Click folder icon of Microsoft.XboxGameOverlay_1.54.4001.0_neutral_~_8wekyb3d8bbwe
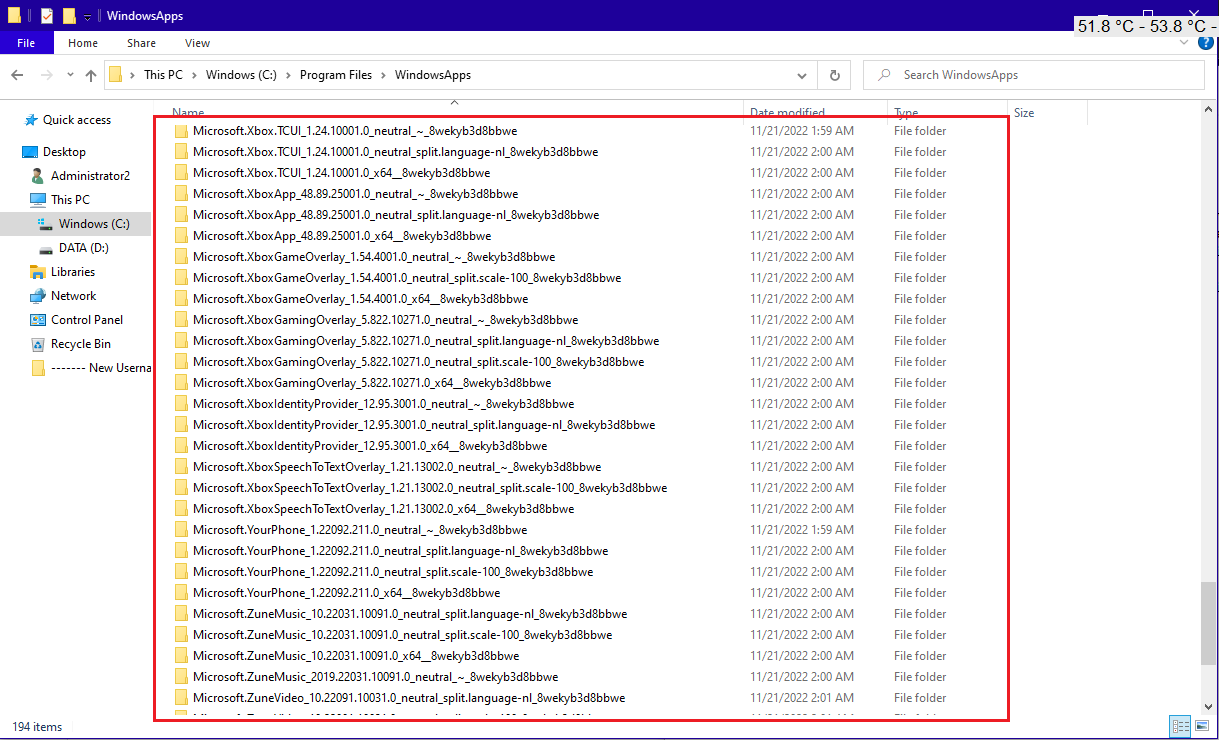The image size is (1219, 740). coord(181,257)
